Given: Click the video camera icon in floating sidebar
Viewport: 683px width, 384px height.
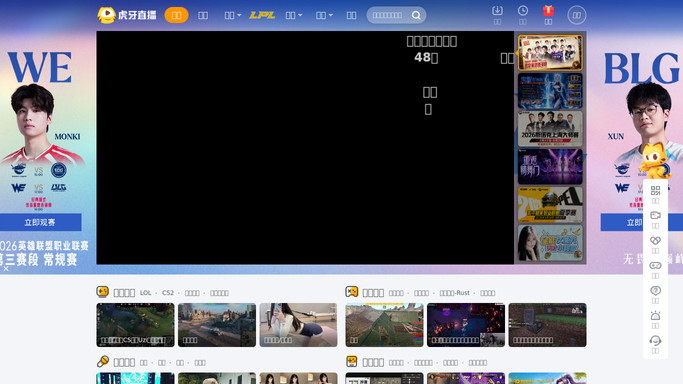Looking at the screenshot, I should [655, 215].
